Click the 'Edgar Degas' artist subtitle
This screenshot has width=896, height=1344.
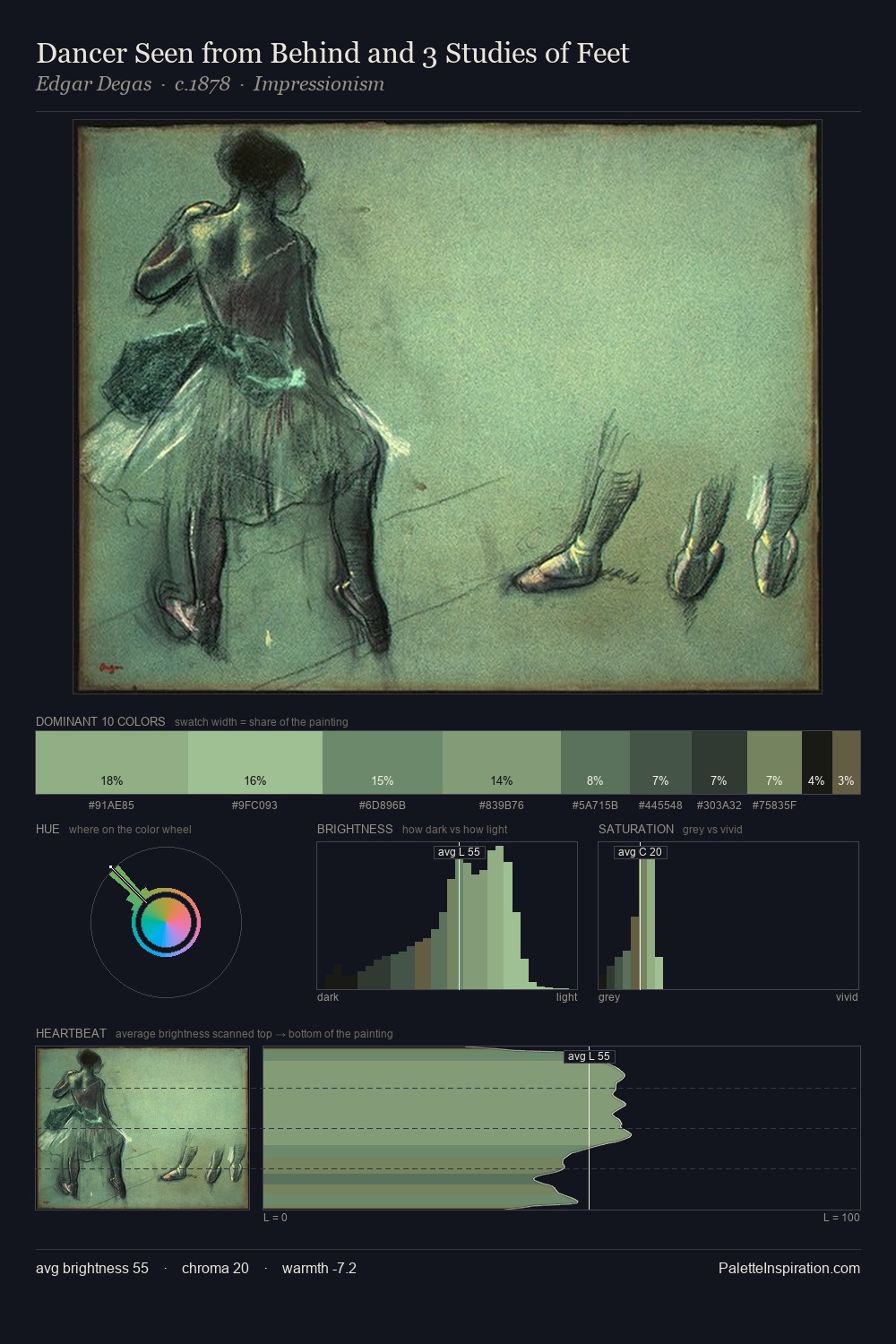click(93, 84)
